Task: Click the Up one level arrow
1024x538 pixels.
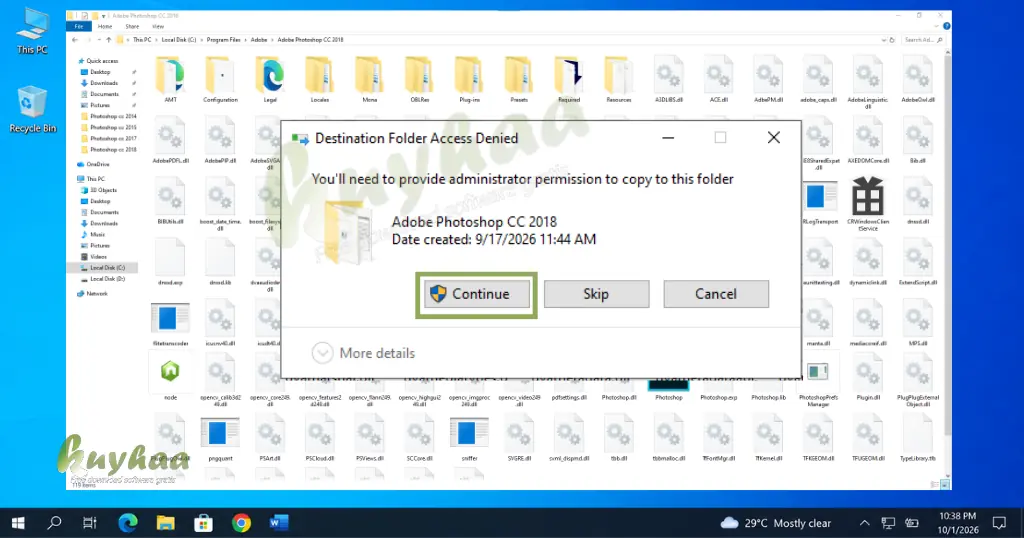Action: point(109,40)
